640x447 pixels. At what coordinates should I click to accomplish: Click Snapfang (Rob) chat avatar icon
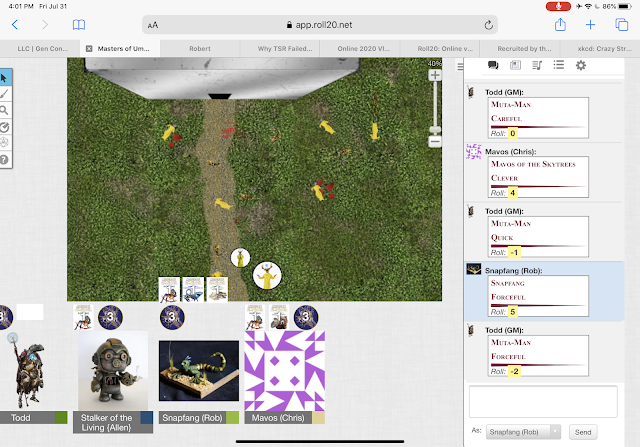(x=473, y=269)
